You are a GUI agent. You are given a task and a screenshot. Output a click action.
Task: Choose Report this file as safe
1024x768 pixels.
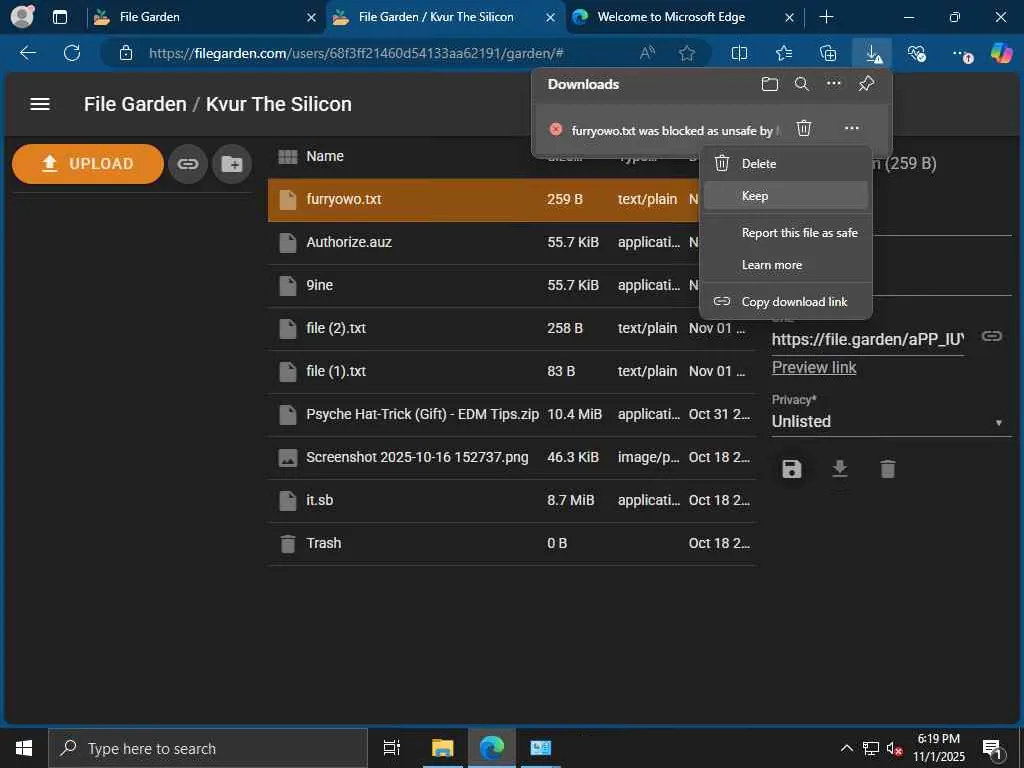[786, 232]
